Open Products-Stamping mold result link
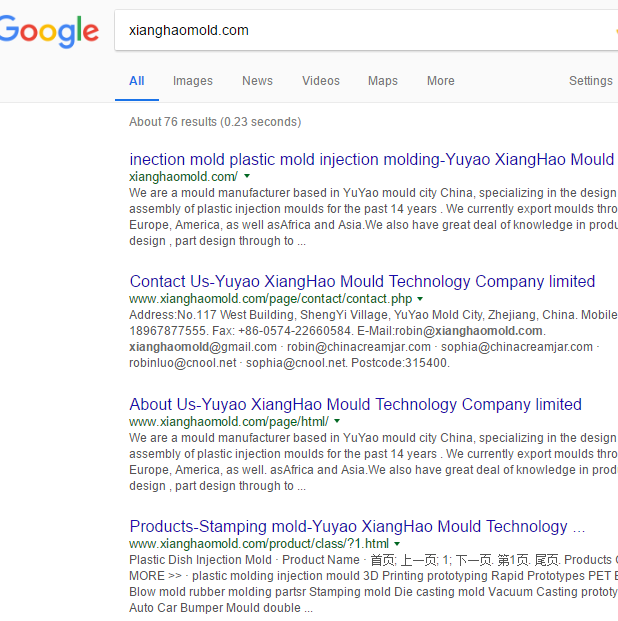The width and height of the screenshot is (618, 621). coord(357,526)
